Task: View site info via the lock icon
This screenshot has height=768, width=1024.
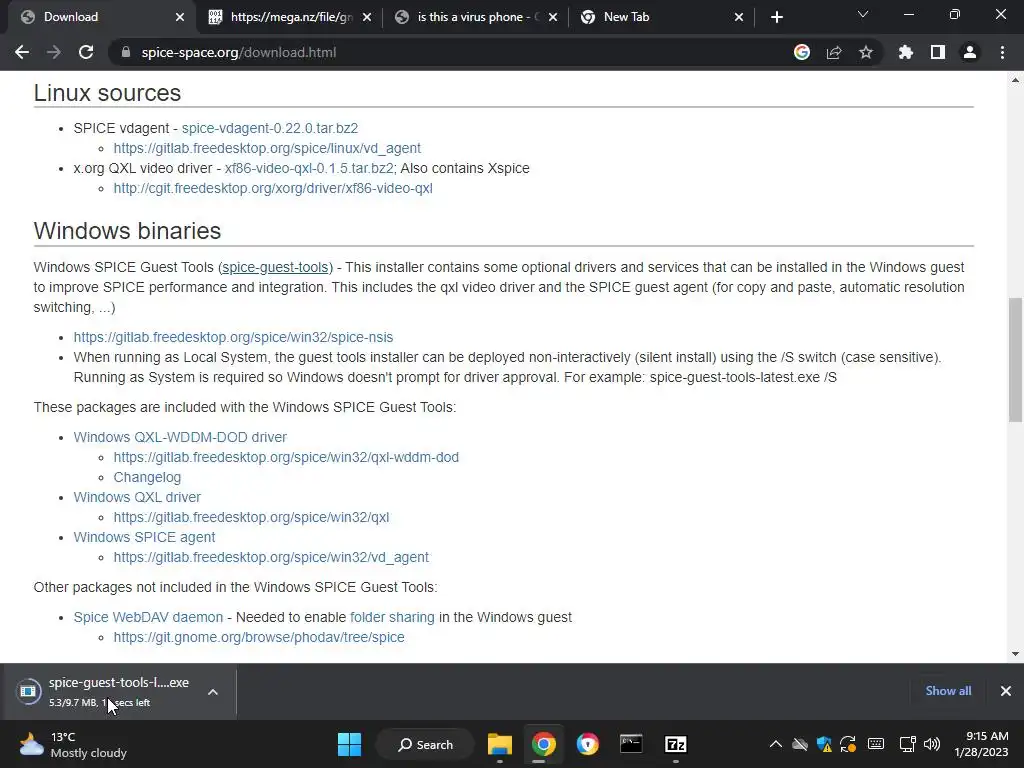Action: (x=126, y=52)
